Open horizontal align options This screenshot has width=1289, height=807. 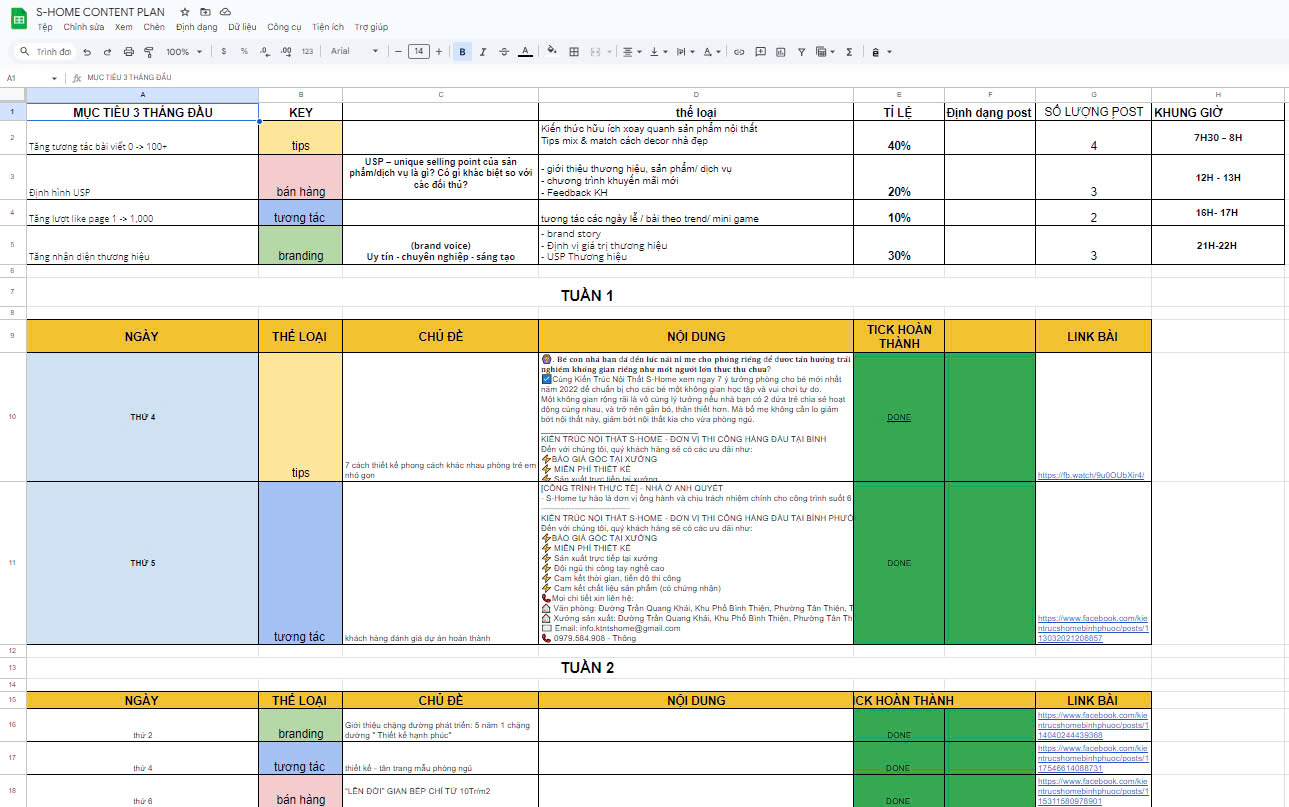(631, 51)
